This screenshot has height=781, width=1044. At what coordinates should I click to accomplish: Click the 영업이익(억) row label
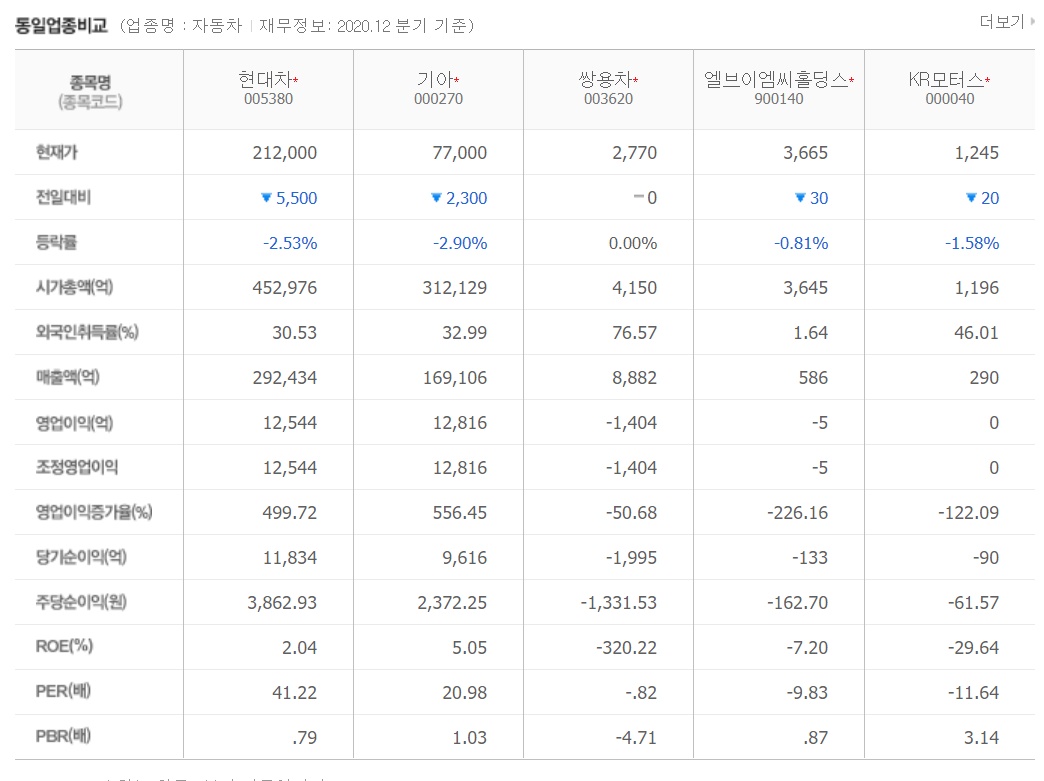pos(75,423)
